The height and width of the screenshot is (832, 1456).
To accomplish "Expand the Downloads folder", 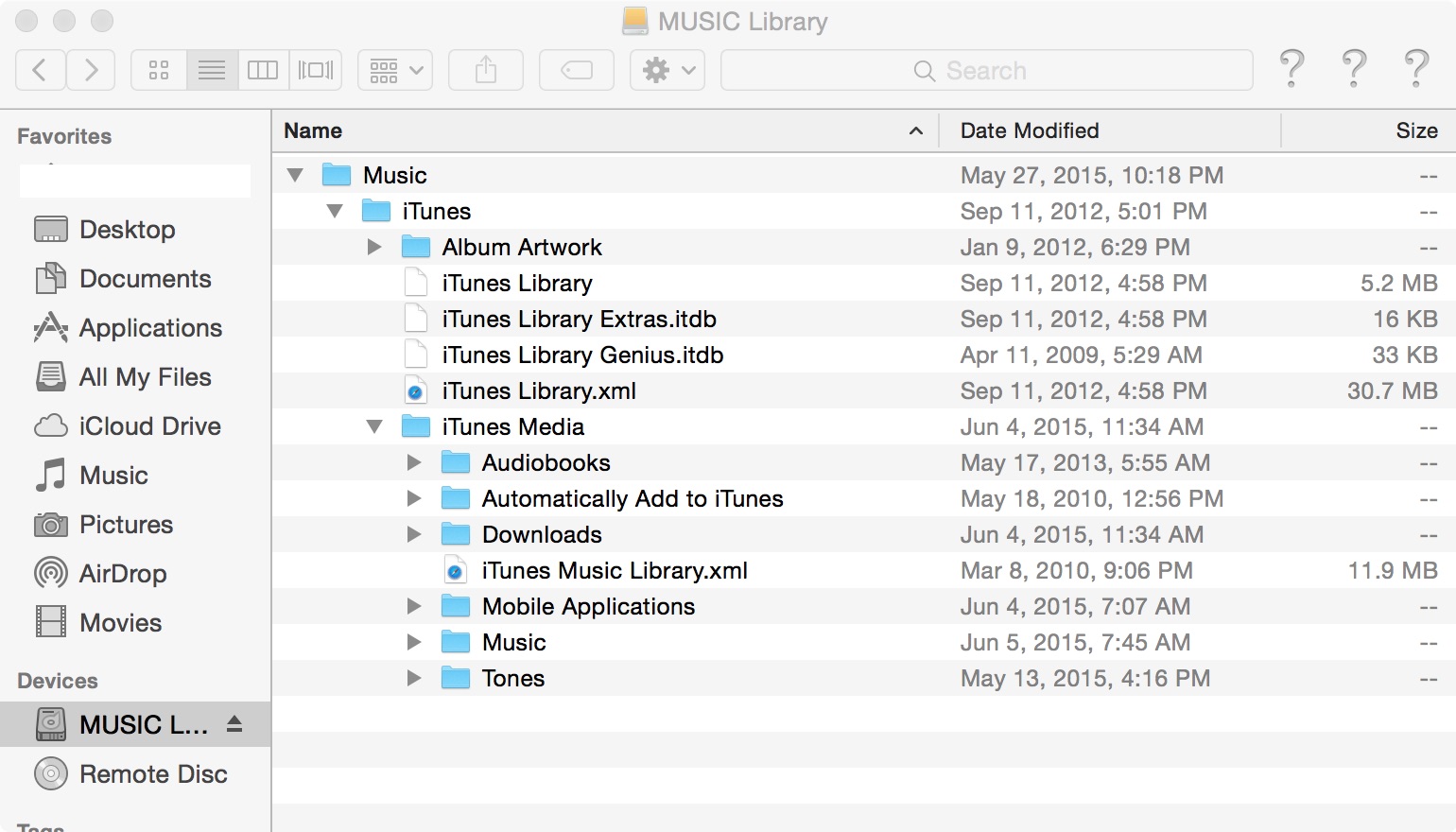I will pyautogui.click(x=414, y=534).
